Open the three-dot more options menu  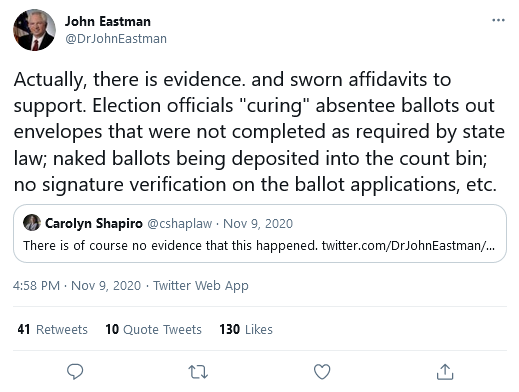tap(498, 20)
